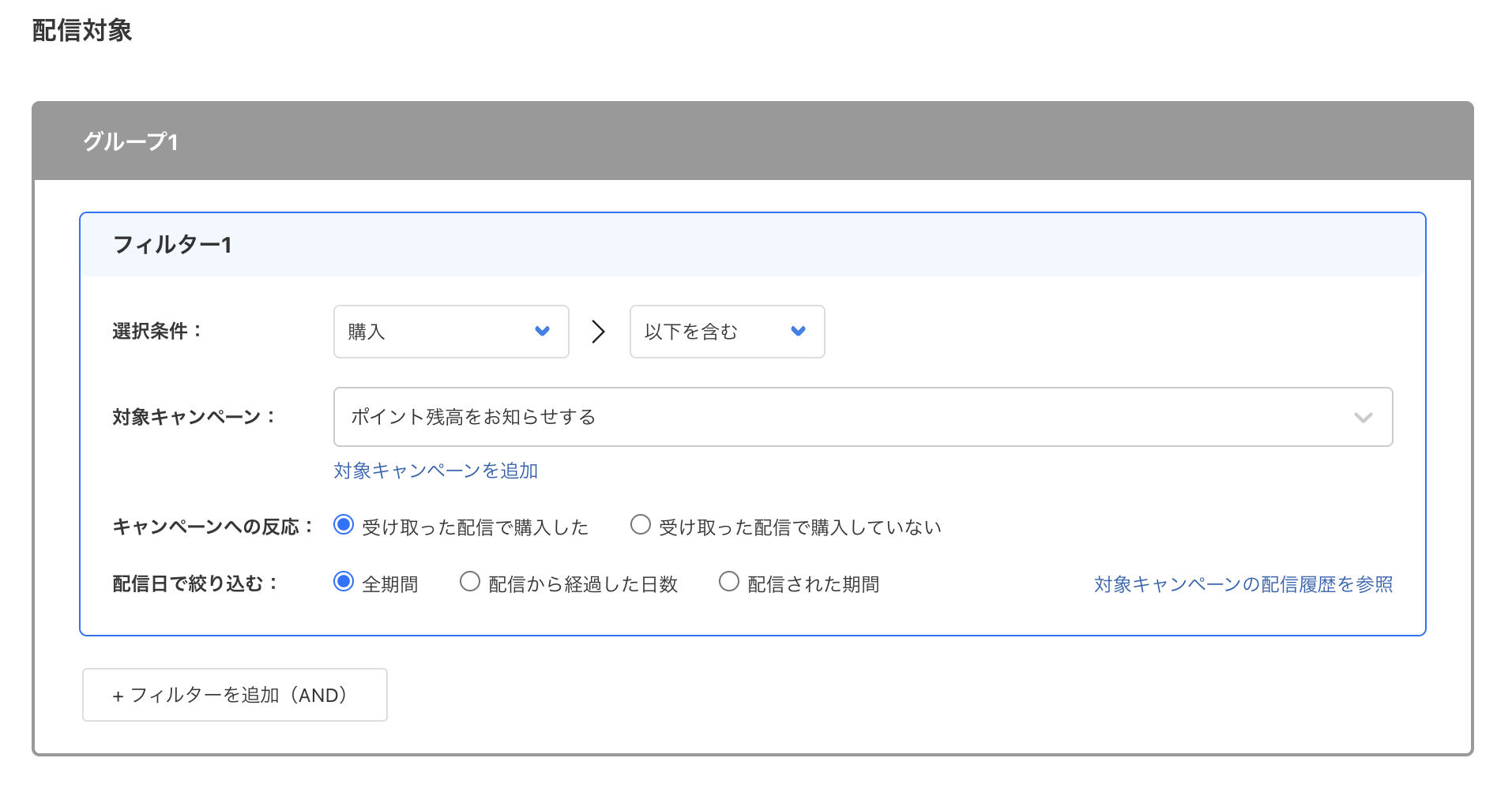
Task: Open the 購入 selection condition dropdown
Action: point(450,332)
